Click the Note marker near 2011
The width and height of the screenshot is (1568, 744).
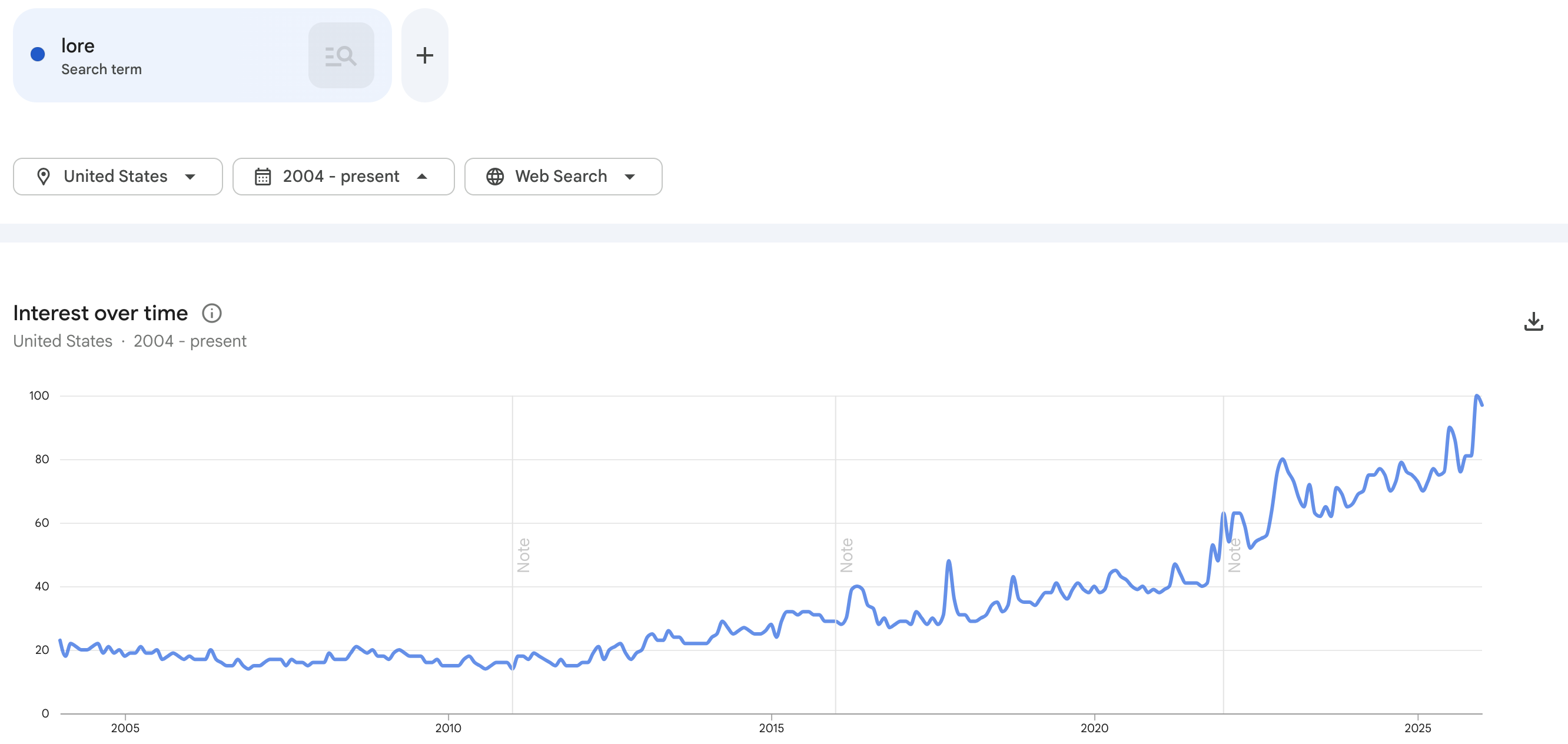point(523,554)
